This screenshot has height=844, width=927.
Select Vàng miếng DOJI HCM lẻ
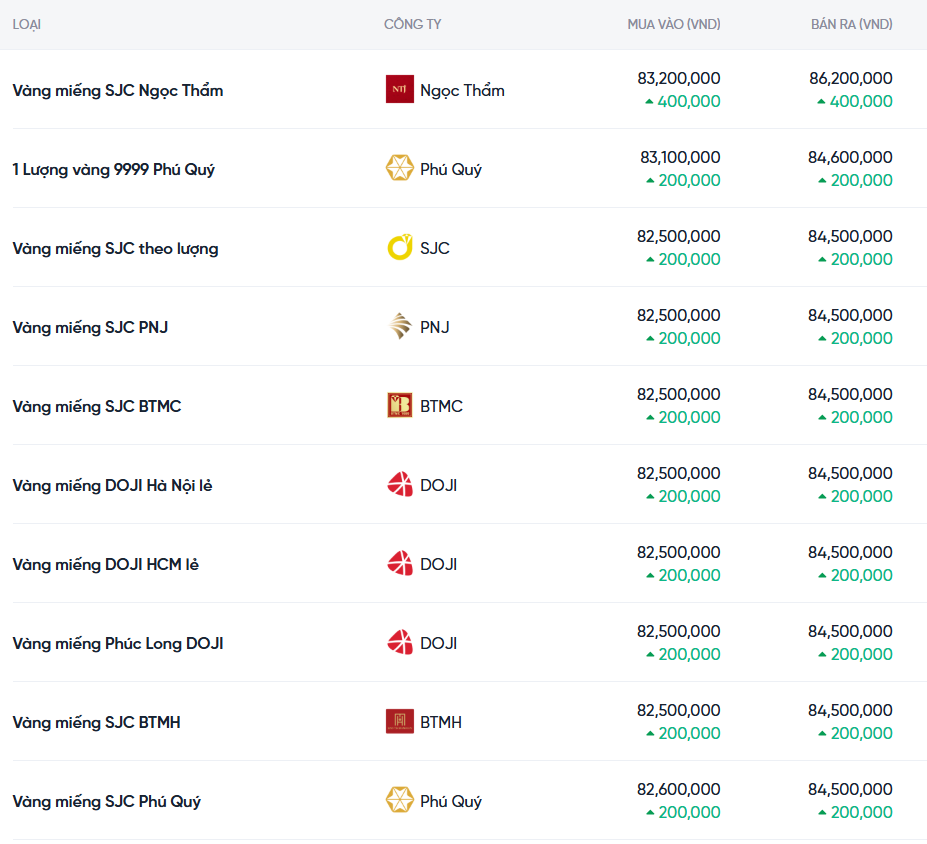pos(105,564)
